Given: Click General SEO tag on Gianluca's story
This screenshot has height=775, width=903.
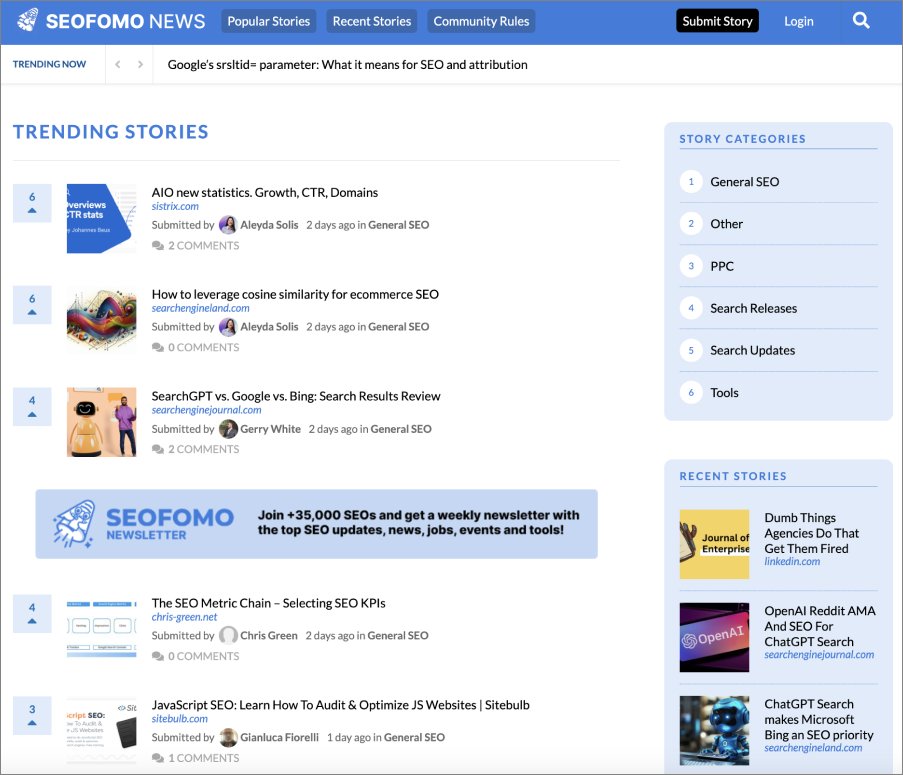Looking at the screenshot, I should tap(414, 738).
